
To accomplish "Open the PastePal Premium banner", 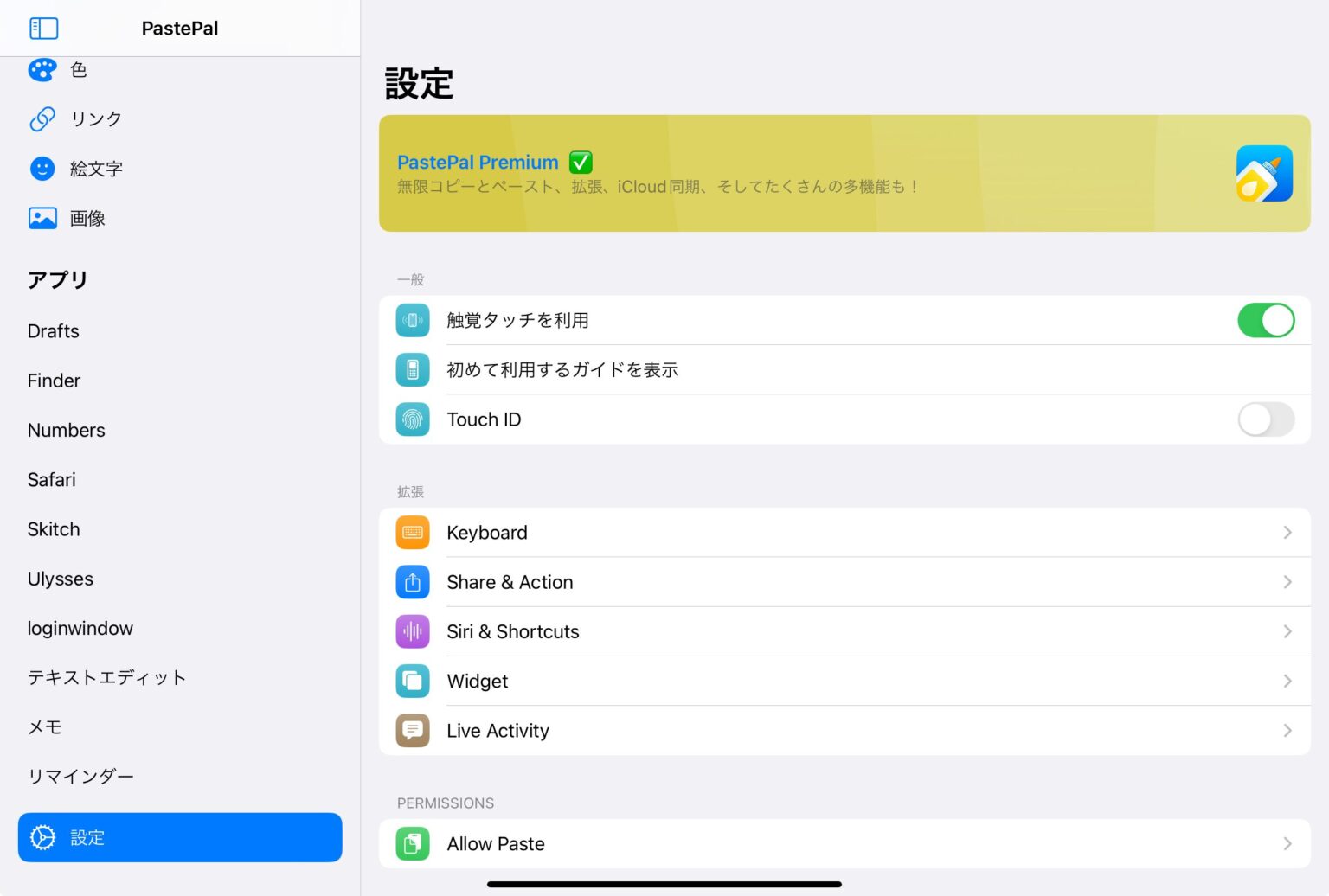I will click(845, 172).
